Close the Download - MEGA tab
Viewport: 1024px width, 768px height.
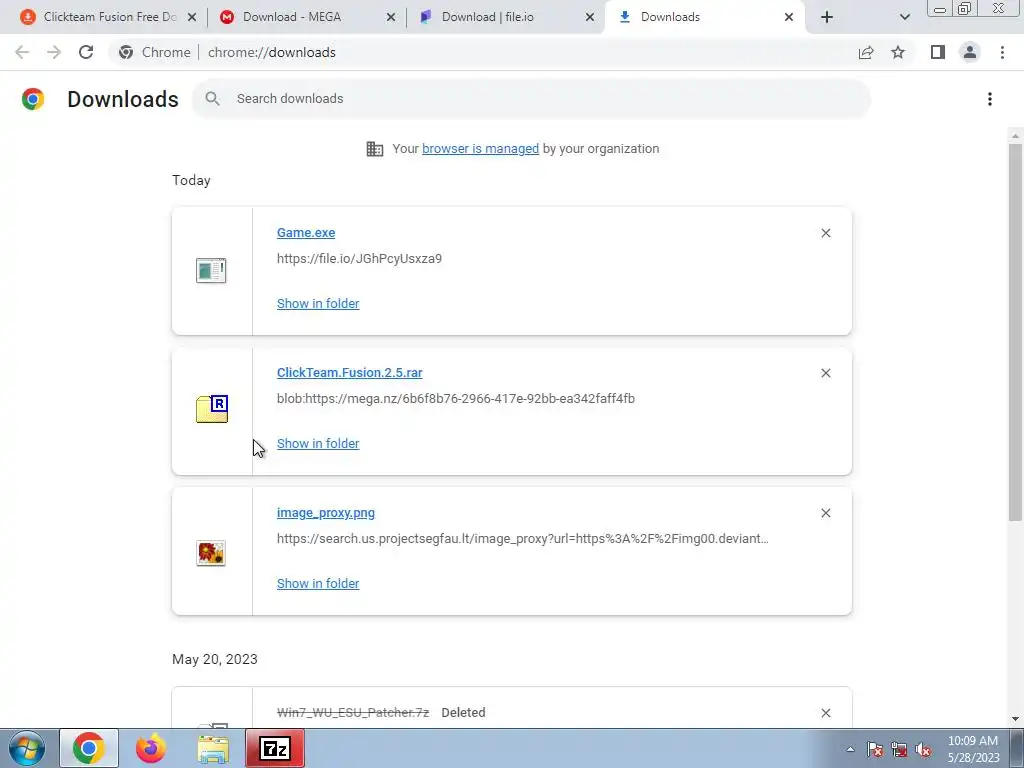391,18
